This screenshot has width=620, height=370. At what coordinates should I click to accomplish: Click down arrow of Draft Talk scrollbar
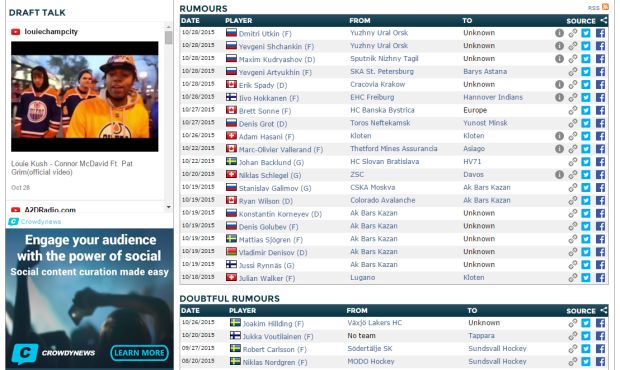[168, 207]
